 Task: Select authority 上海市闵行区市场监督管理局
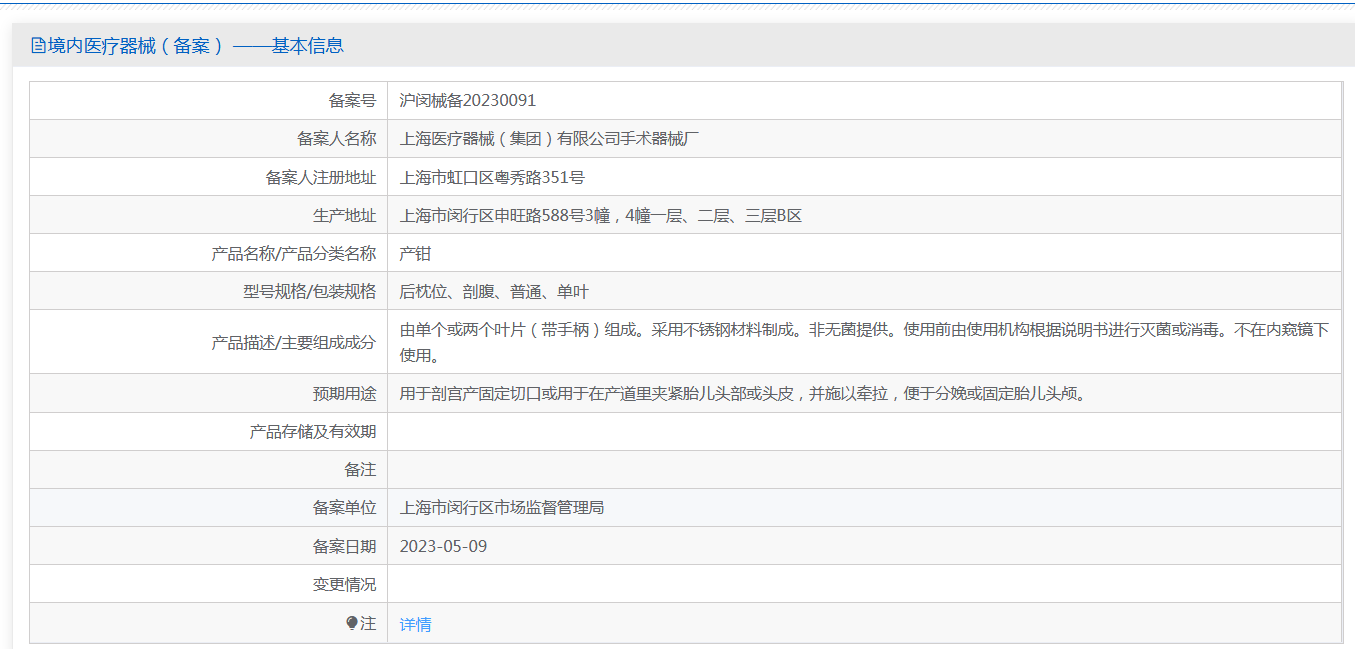501,507
